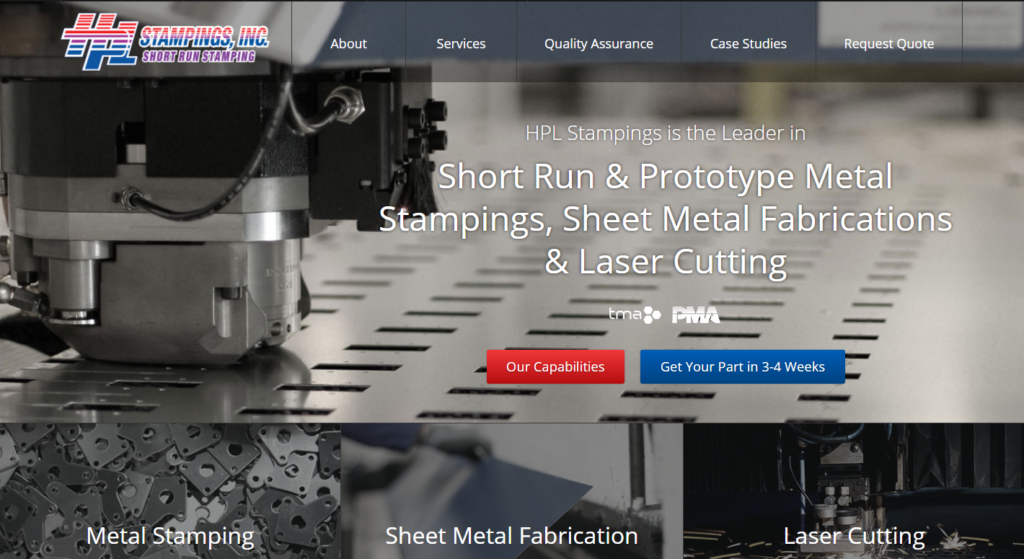
Task: Open the Services menu item
Action: click(460, 44)
